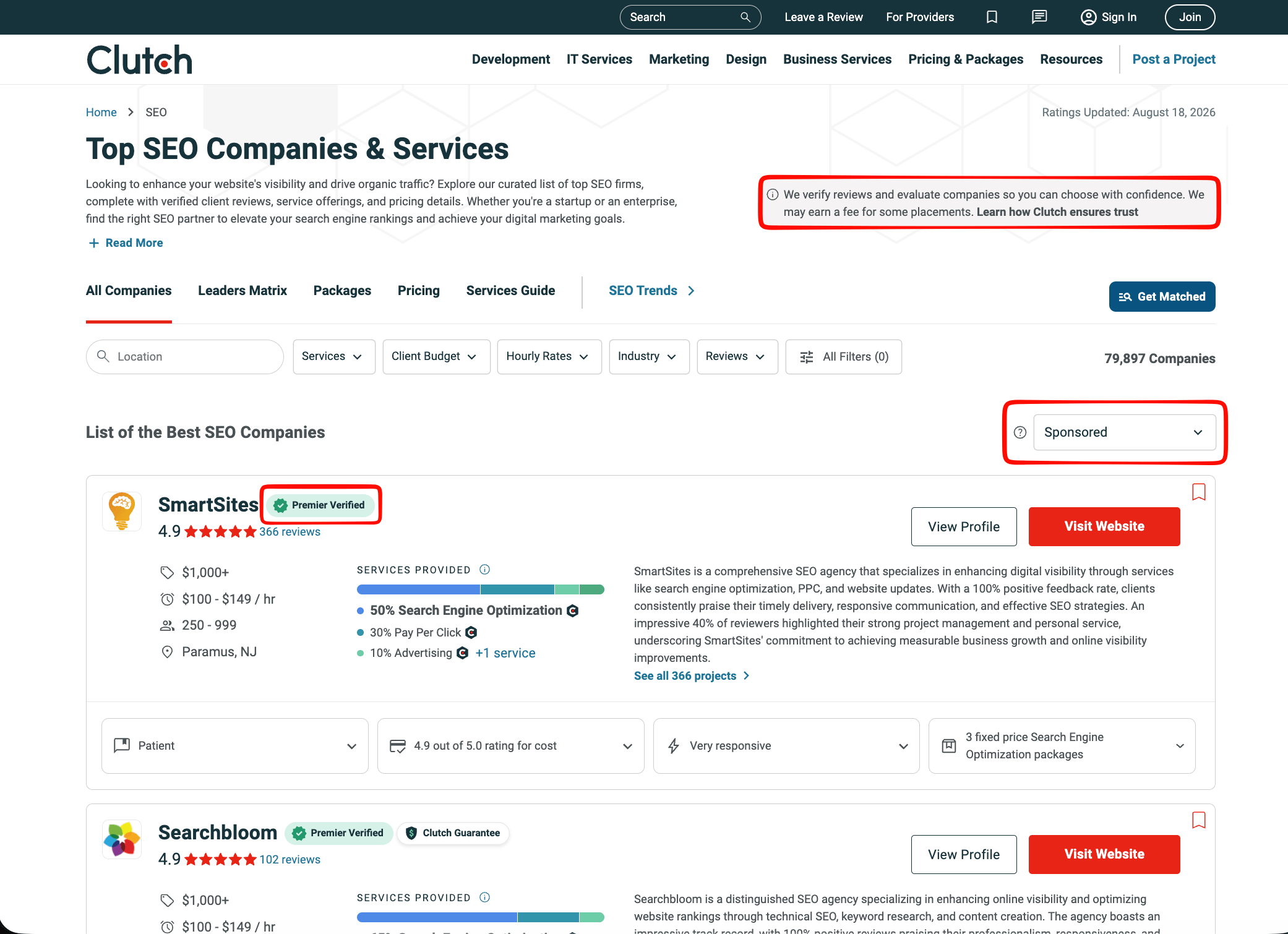Screen dimensions: 1288x934
Task: Click the Get Matched button
Action: [x=1162, y=297]
